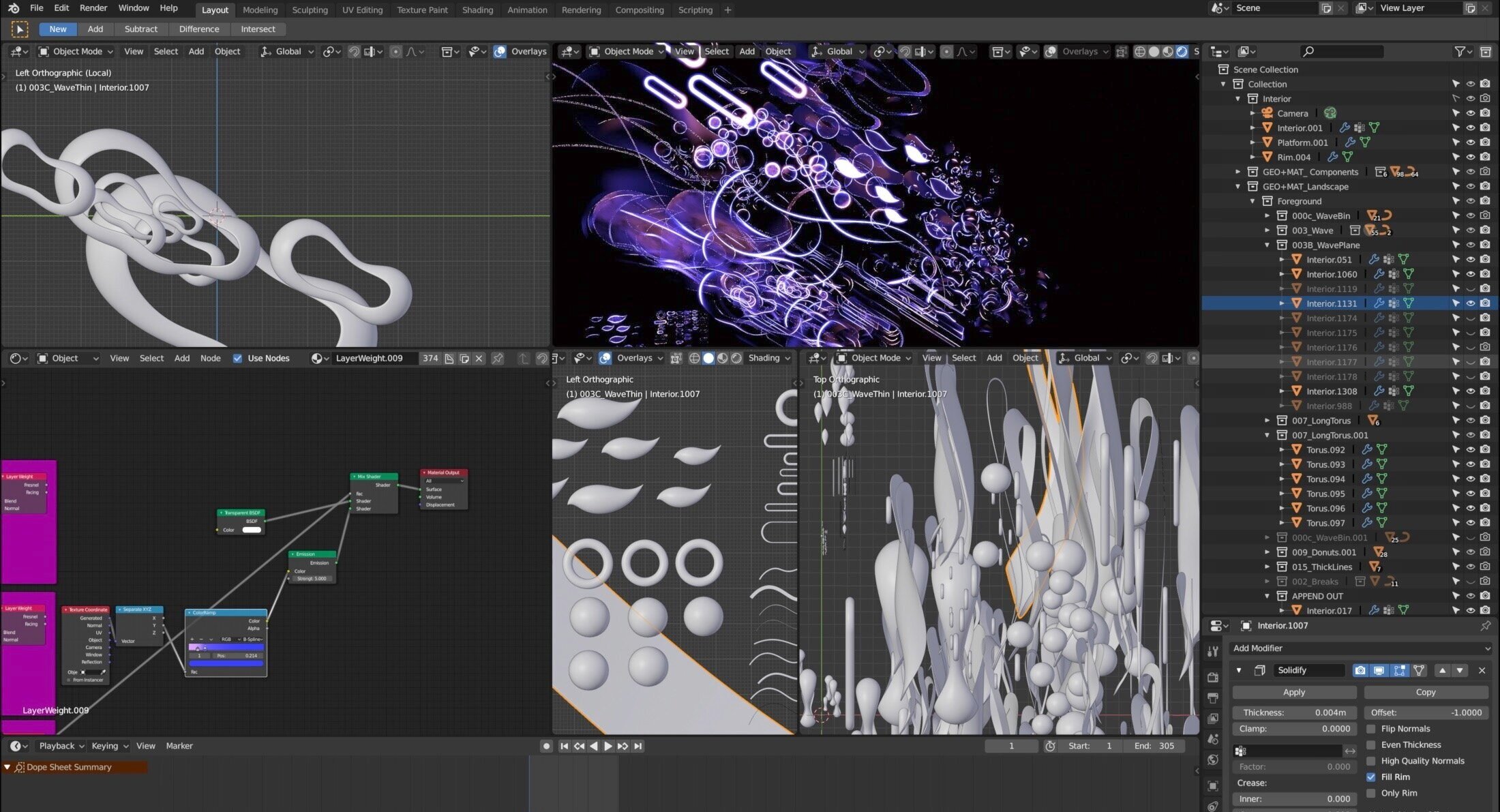Jump to the end frame in timeline

pyautogui.click(x=637, y=746)
